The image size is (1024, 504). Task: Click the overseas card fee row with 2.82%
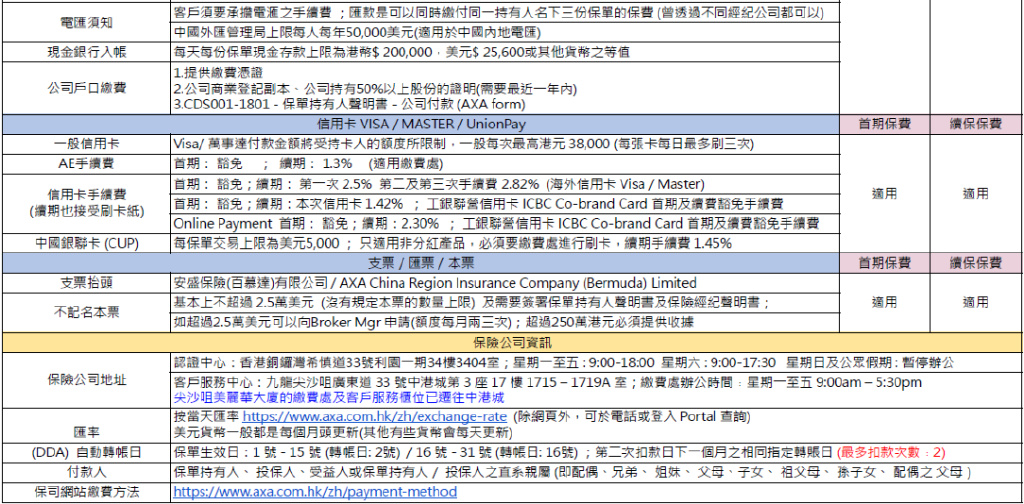504,184
